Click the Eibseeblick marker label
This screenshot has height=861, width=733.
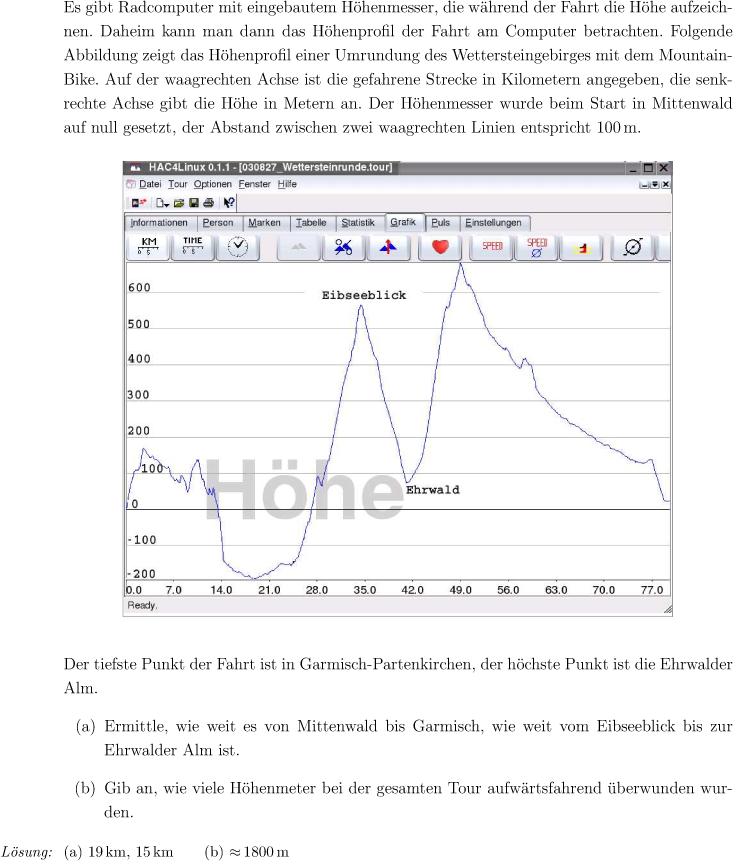[363, 295]
